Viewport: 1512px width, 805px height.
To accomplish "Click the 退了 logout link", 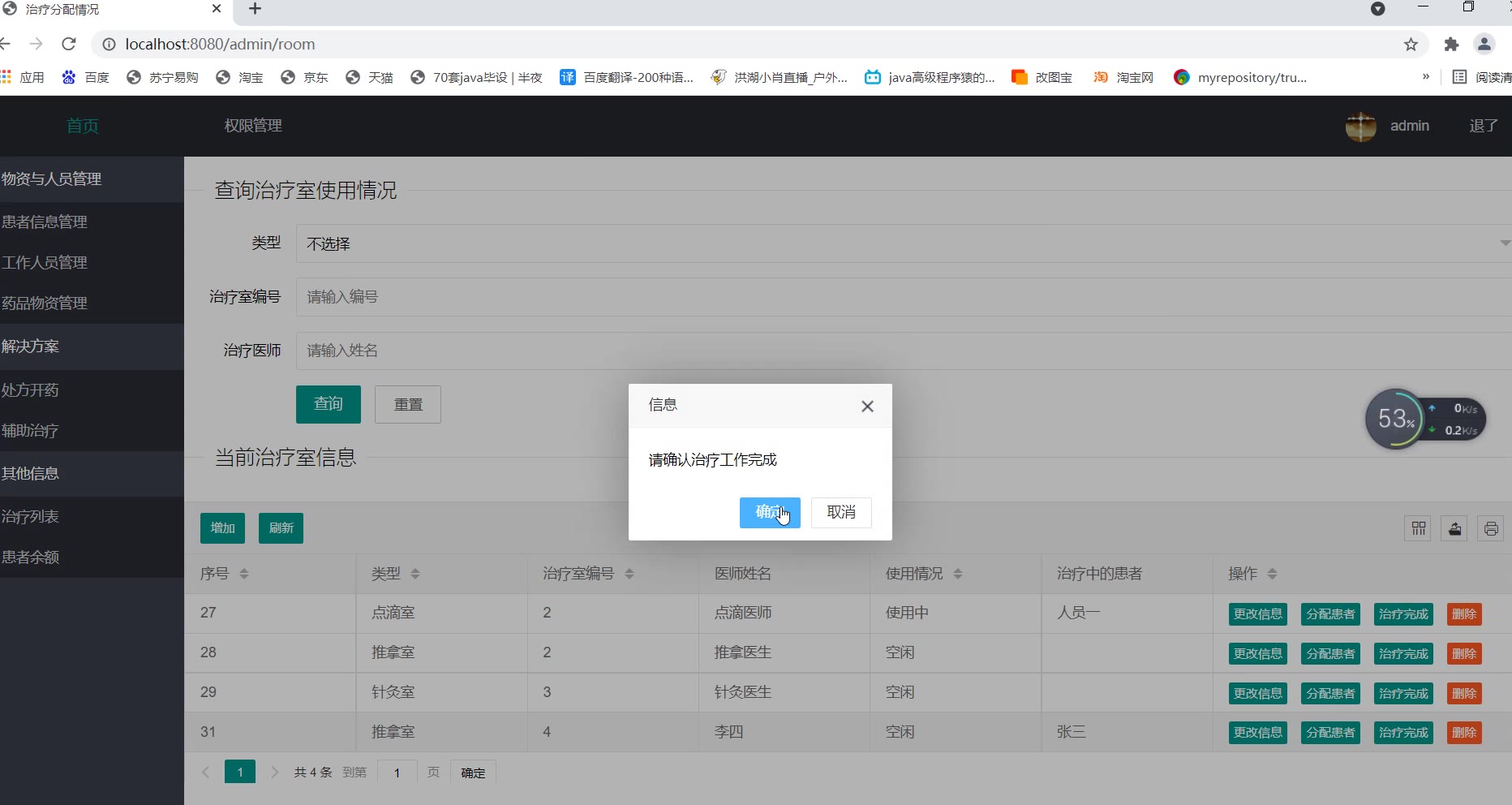I will pos(1484,126).
